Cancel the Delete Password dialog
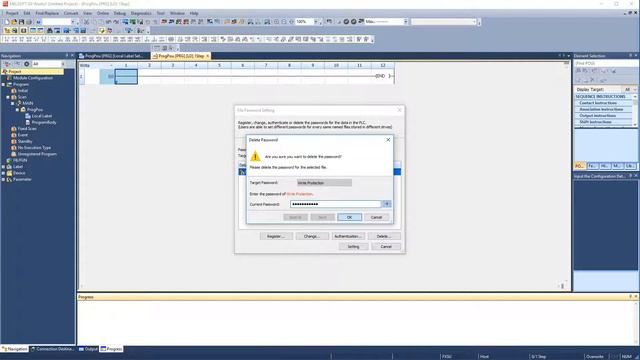 click(376, 217)
